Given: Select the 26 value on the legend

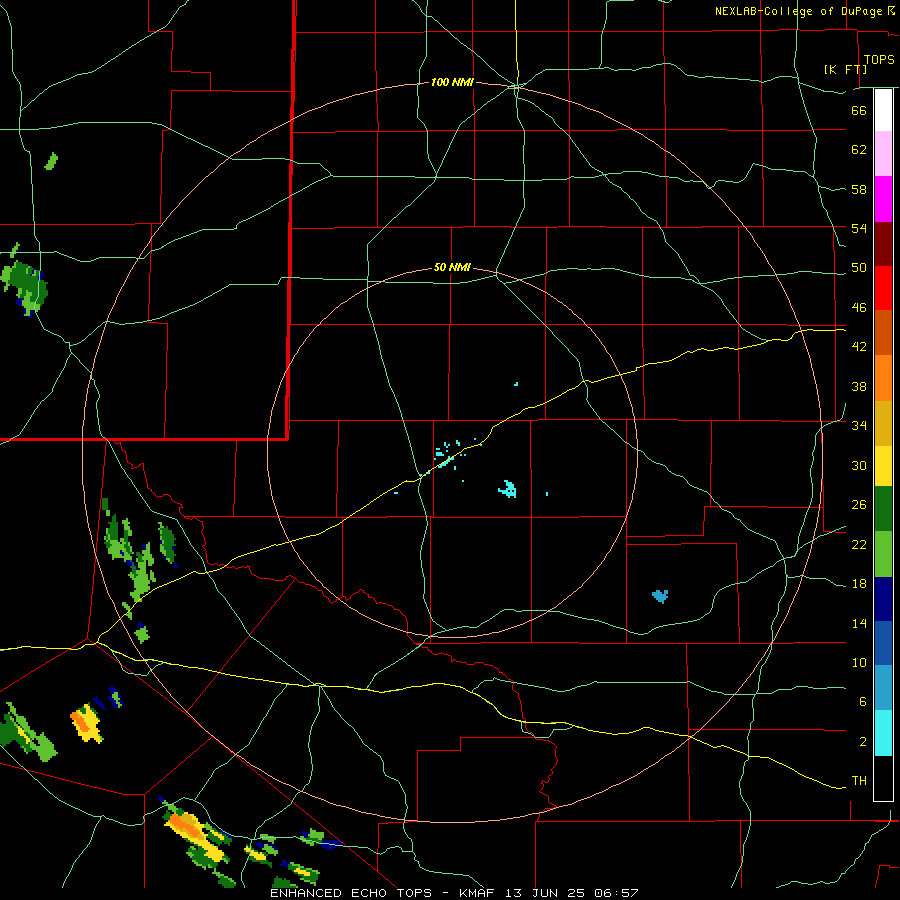Looking at the screenshot, I should pos(859,505).
